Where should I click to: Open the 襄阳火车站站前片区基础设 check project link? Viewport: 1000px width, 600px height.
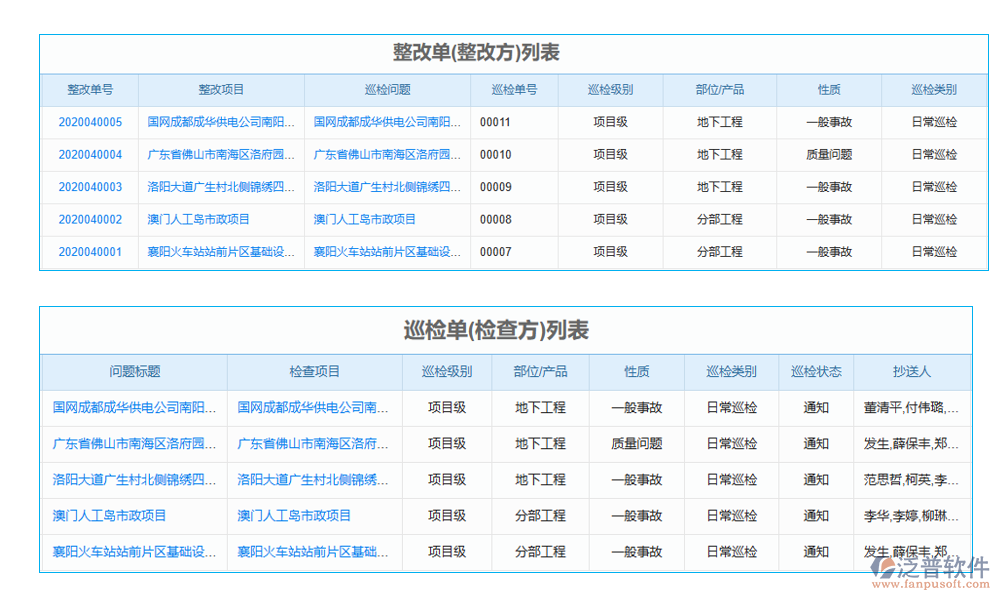coord(311,552)
